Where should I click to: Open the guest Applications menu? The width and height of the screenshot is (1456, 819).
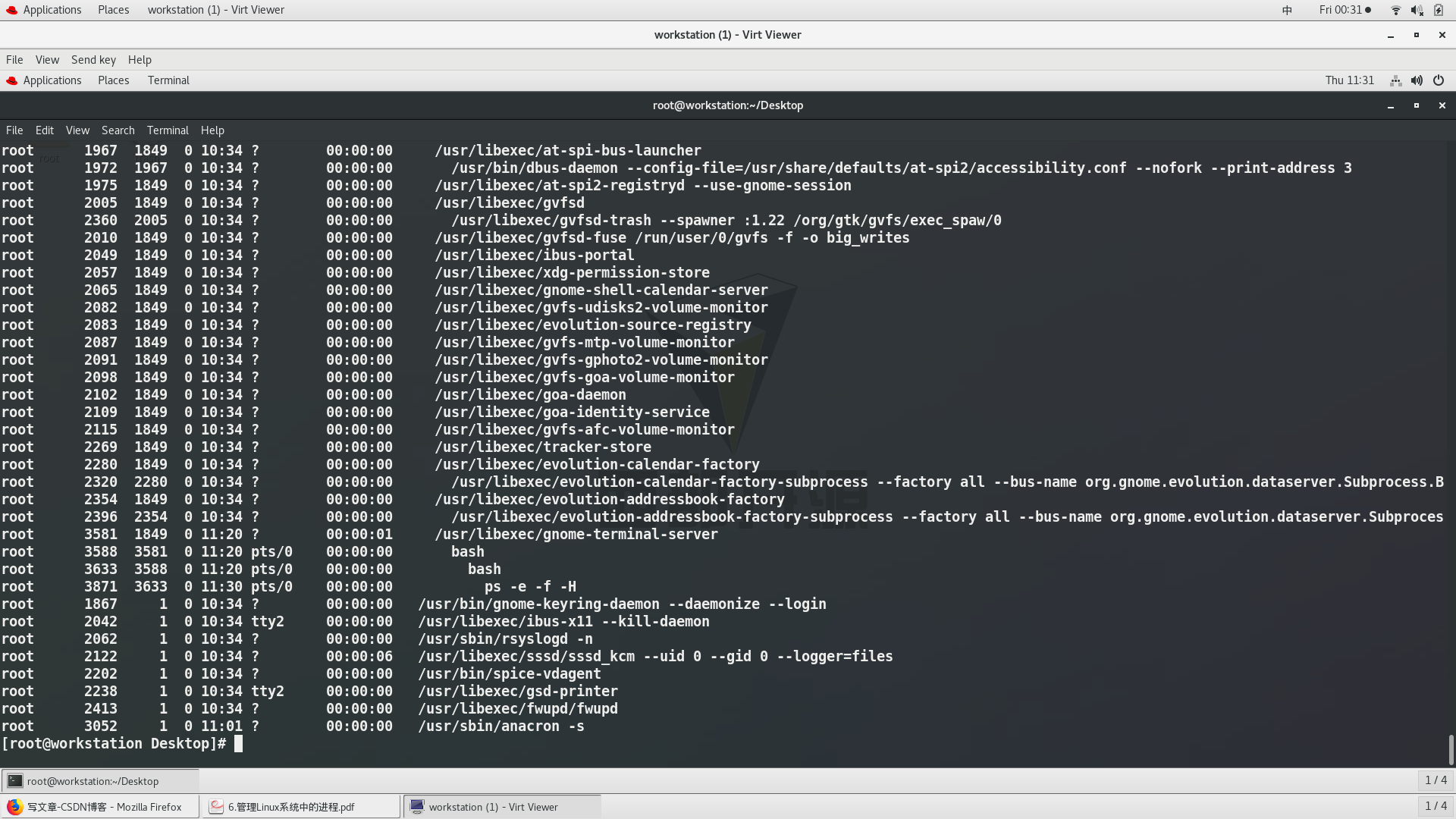pos(52,80)
